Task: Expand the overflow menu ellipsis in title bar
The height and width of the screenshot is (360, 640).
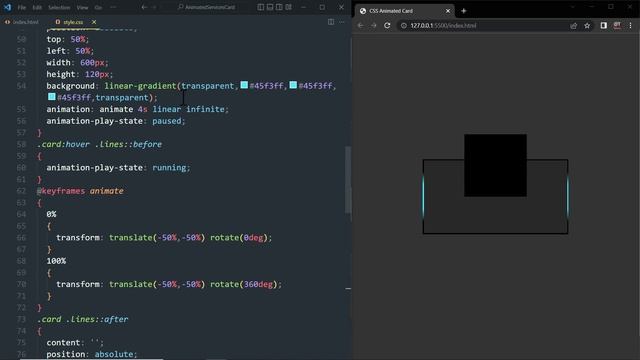Action: (113, 7)
